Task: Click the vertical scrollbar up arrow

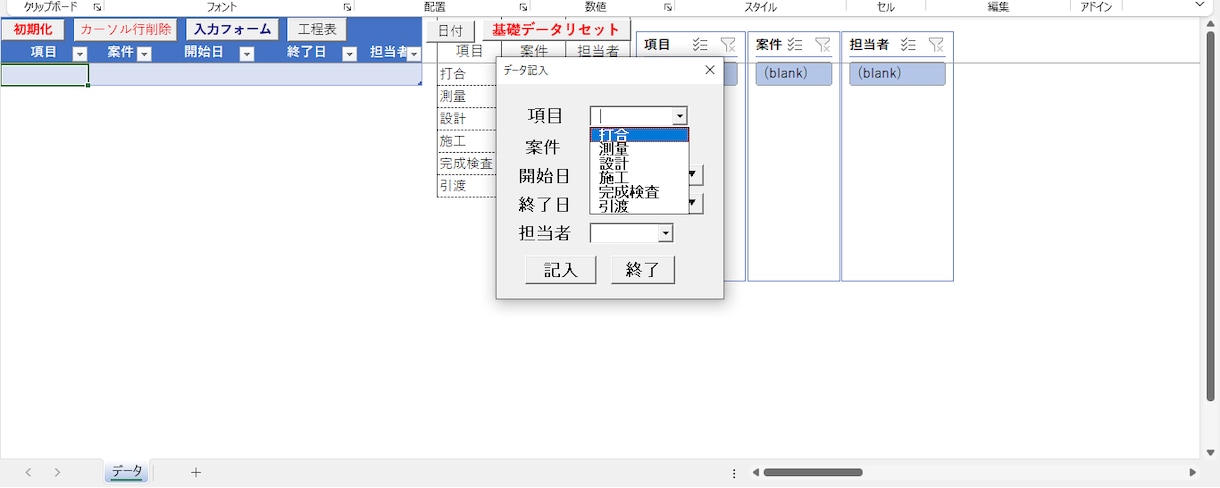Action: coord(1212,24)
